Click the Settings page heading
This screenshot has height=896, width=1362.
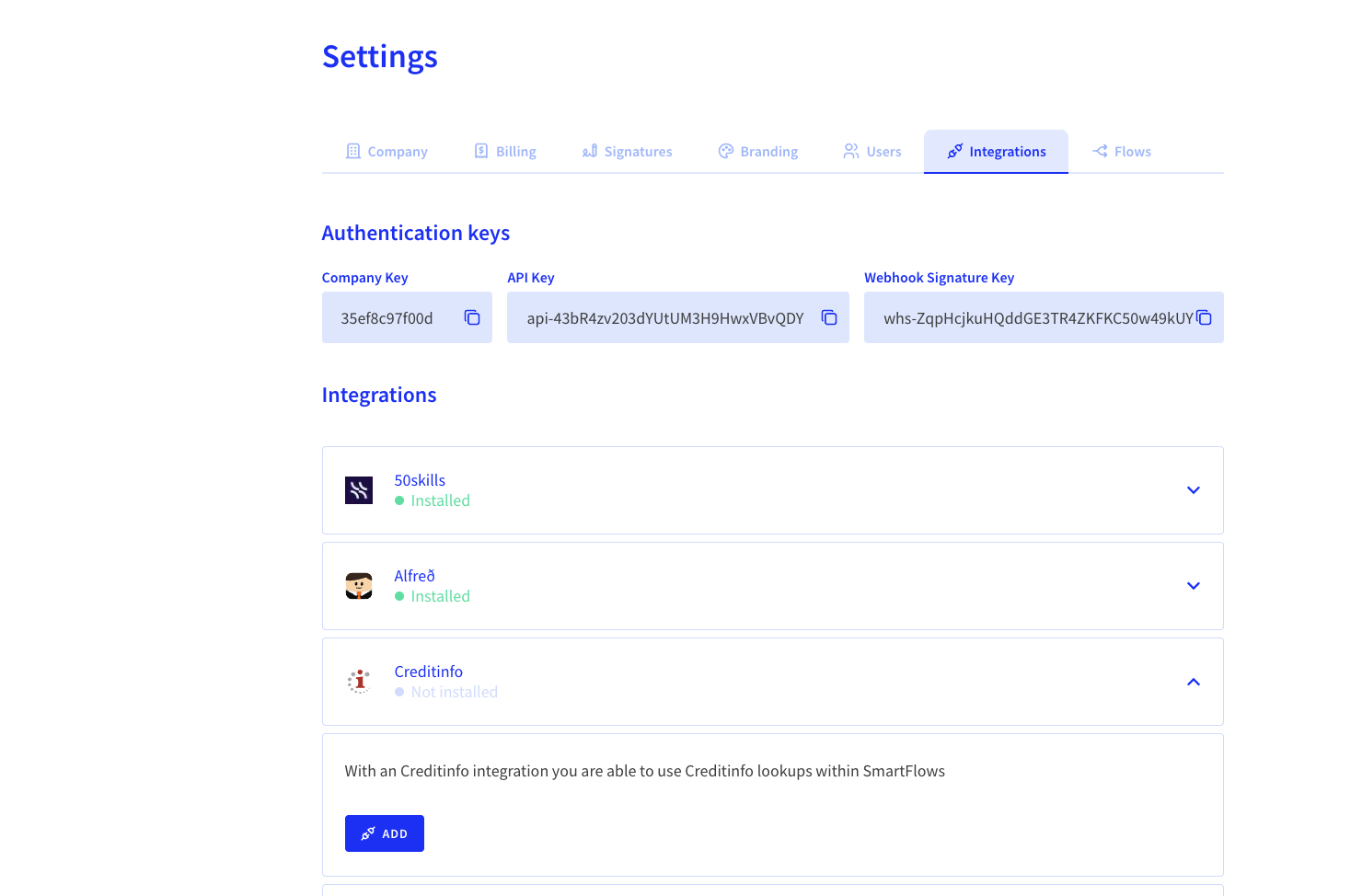pyautogui.click(x=380, y=57)
